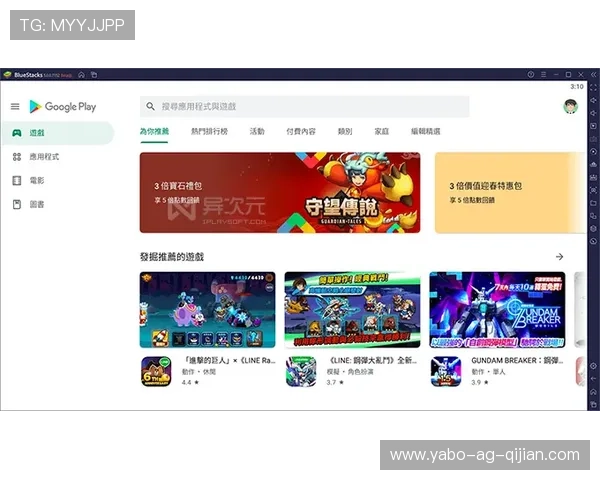Click the lock cursor icon in side toolbar
Viewport: 600px width, 480px height.
point(593,126)
